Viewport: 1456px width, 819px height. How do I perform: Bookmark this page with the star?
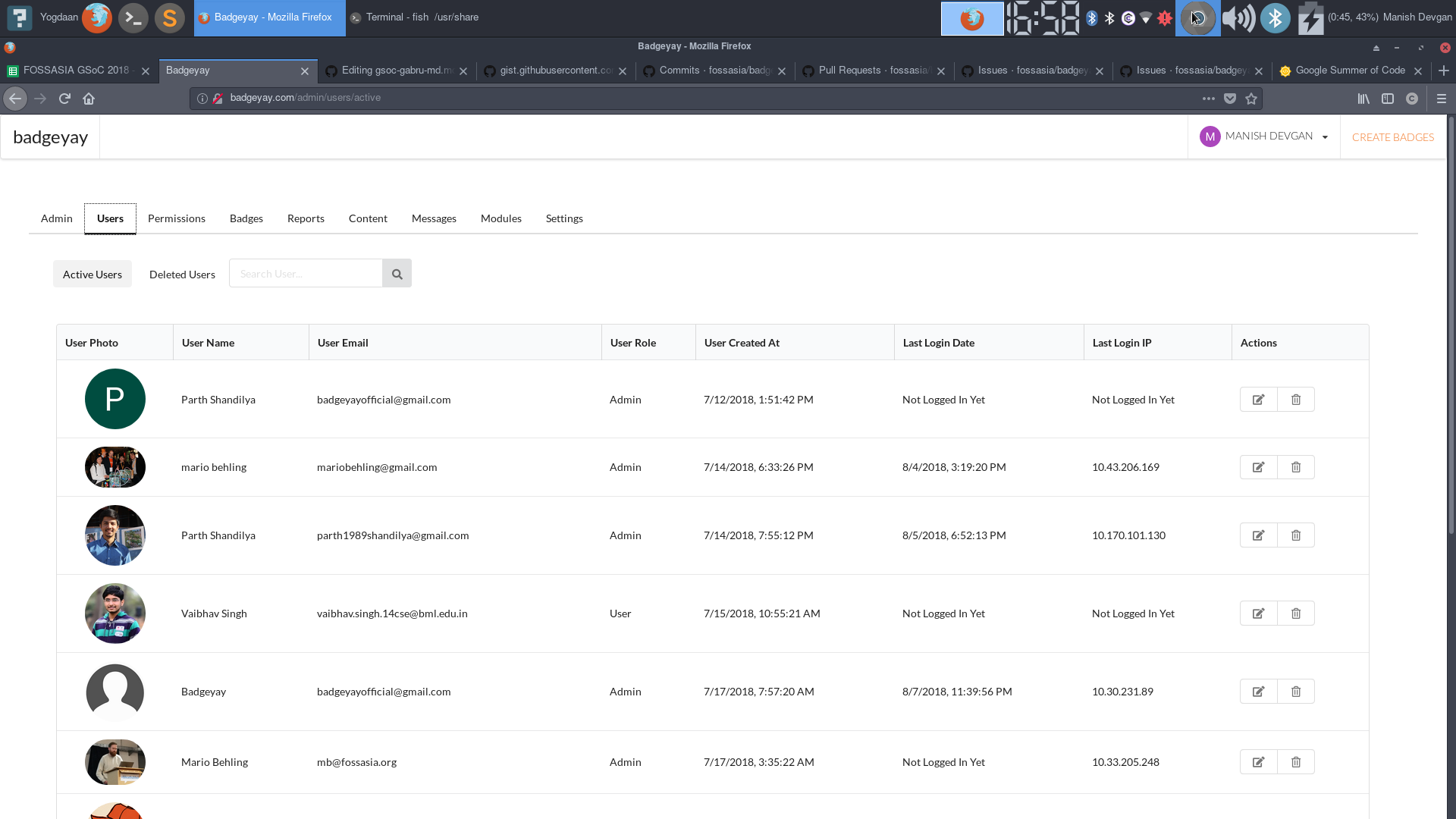point(1251,99)
